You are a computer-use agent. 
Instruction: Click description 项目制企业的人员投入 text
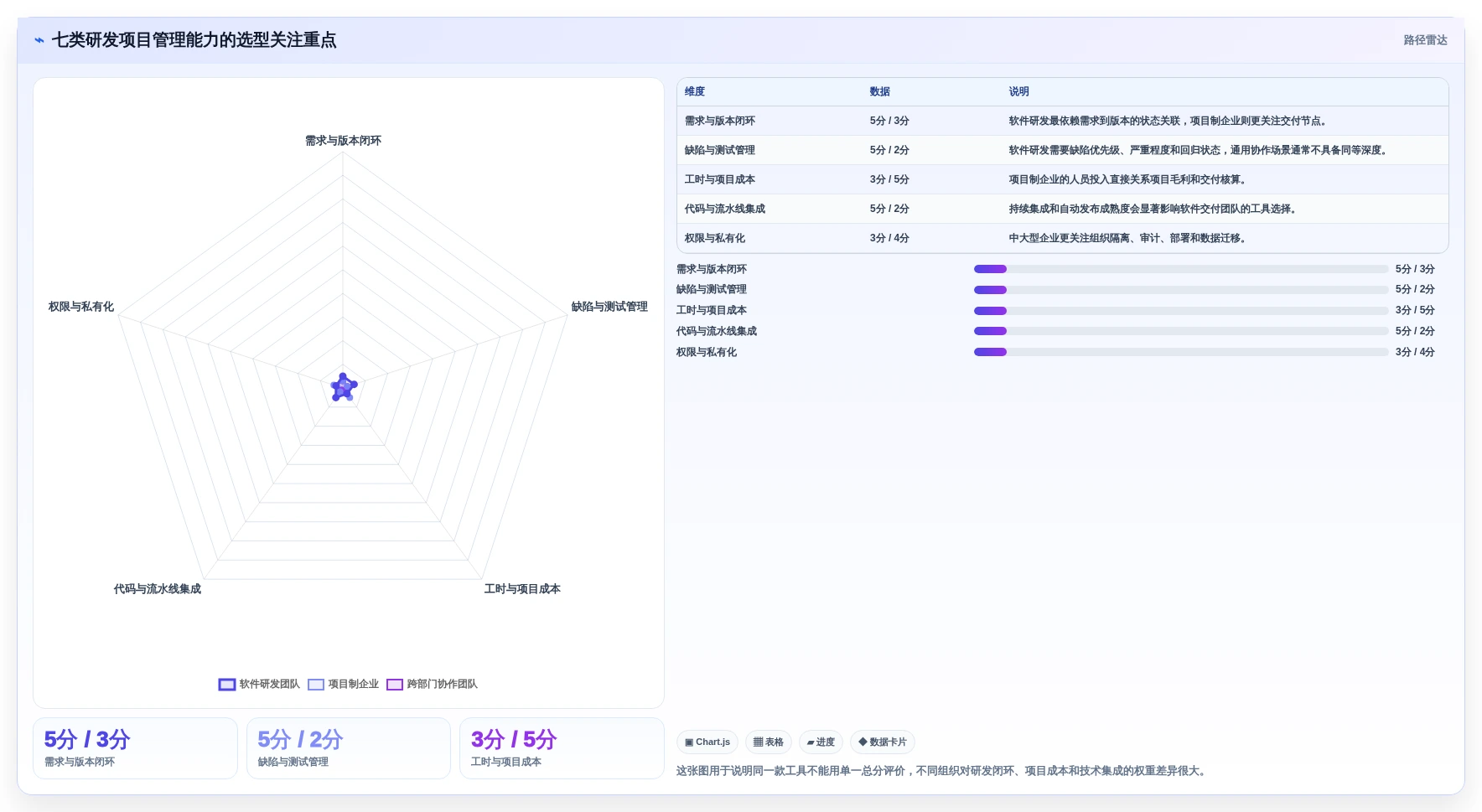(1130, 180)
